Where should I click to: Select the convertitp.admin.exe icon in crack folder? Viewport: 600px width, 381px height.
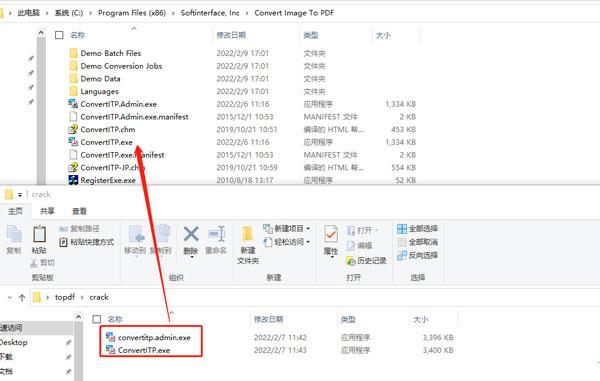coord(110,337)
